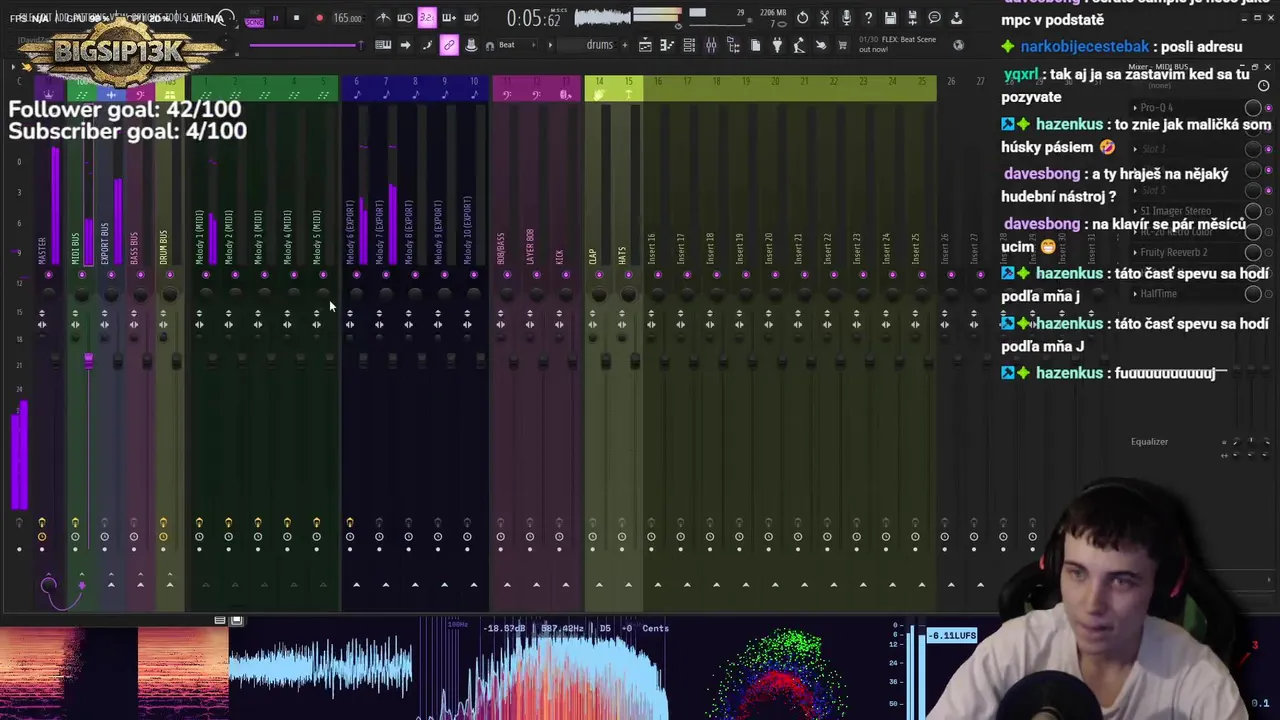The width and height of the screenshot is (1280, 720).
Task: Open content library download icon
Action: (956, 18)
